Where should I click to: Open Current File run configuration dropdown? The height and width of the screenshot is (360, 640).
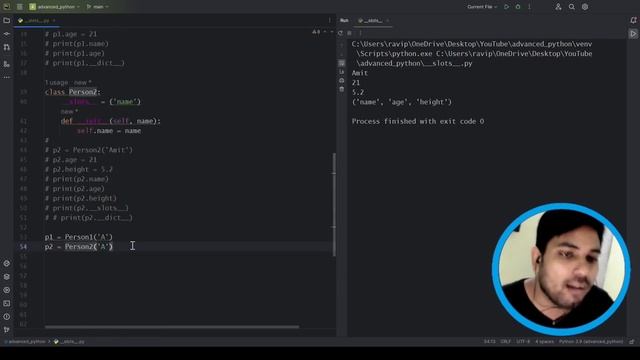pyautogui.click(x=482, y=7)
